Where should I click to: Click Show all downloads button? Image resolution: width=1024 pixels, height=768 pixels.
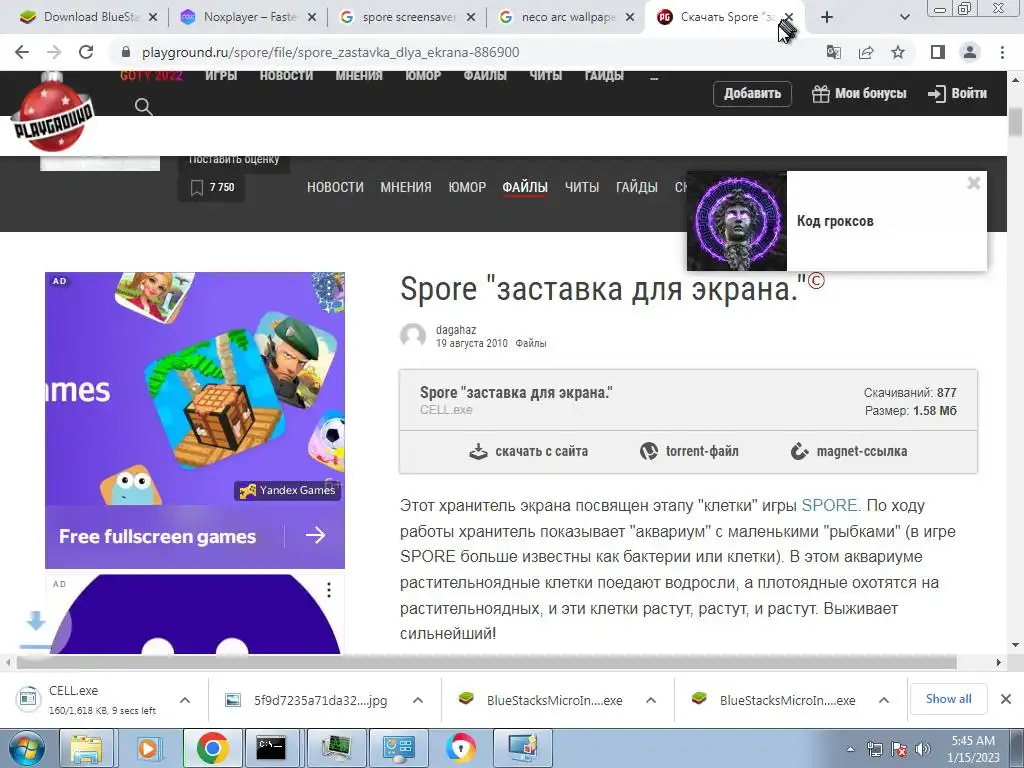pos(948,699)
